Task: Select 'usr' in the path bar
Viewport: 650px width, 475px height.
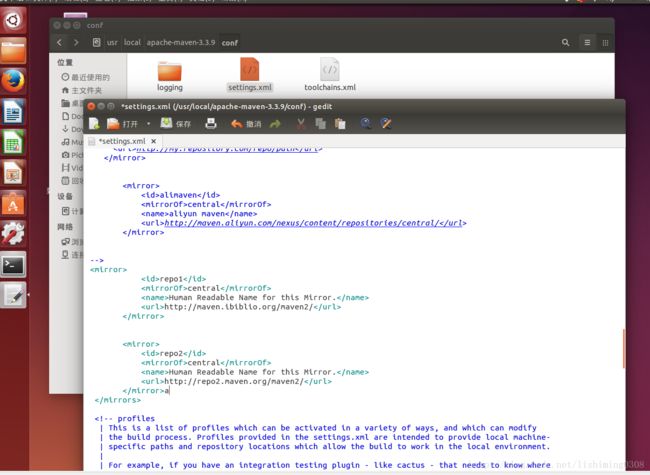Action: 112,42
